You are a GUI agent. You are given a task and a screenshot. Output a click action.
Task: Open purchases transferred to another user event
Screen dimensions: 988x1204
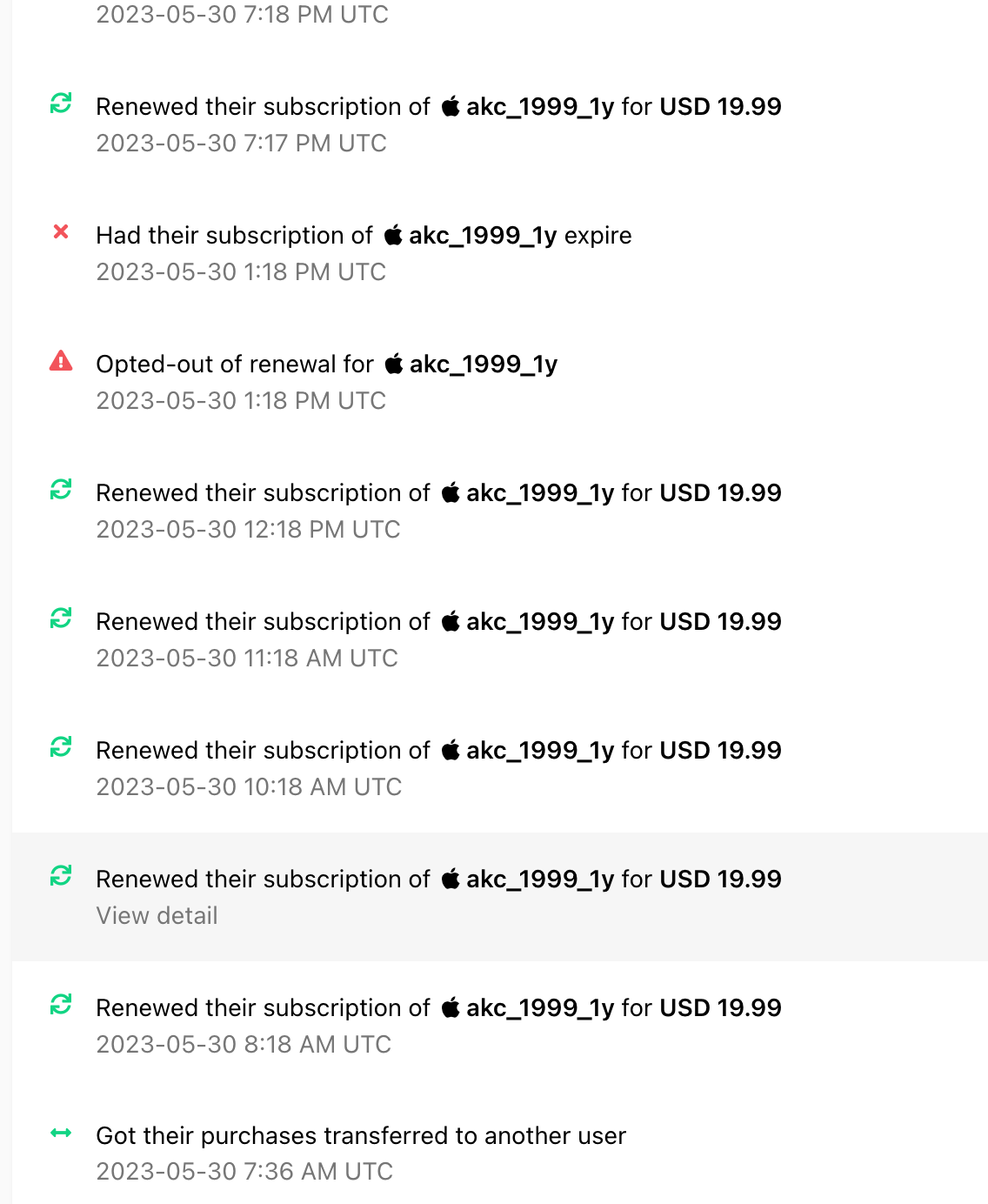[x=500, y=1153]
